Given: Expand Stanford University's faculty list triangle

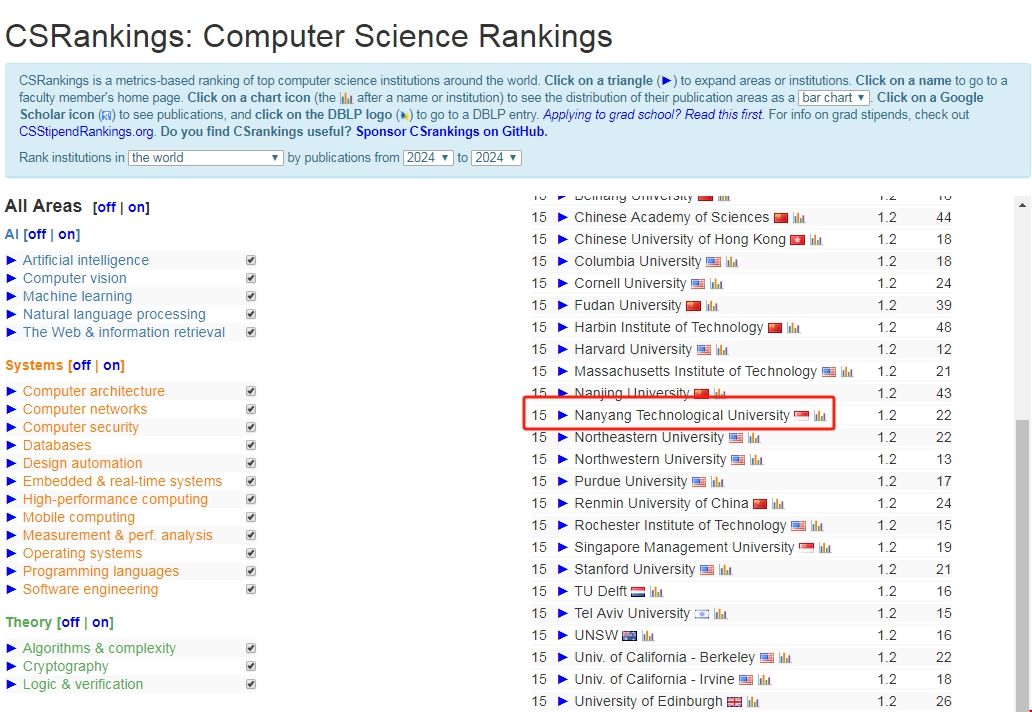Looking at the screenshot, I should pyautogui.click(x=561, y=567).
